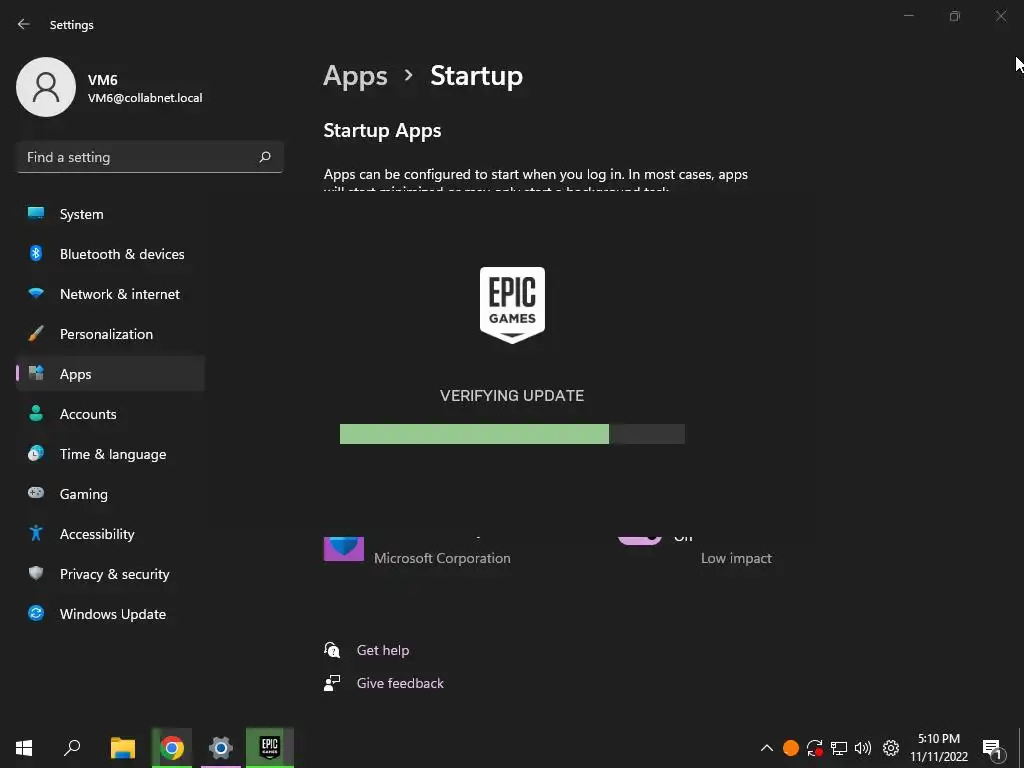Open Bluetooth & devices settings
The width and height of the screenshot is (1024, 768).
click(110, 254)
